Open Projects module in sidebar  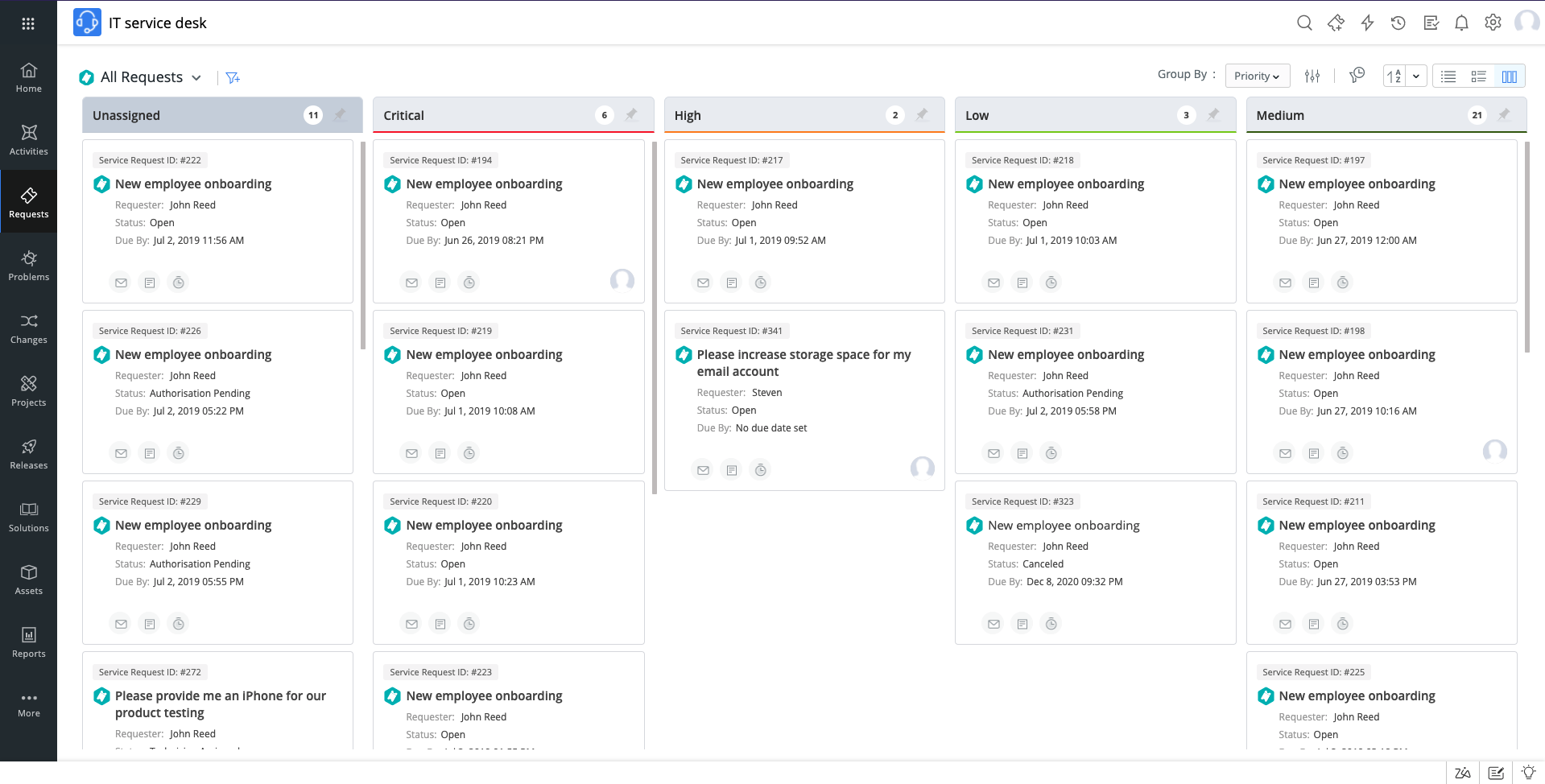(28, 391)
